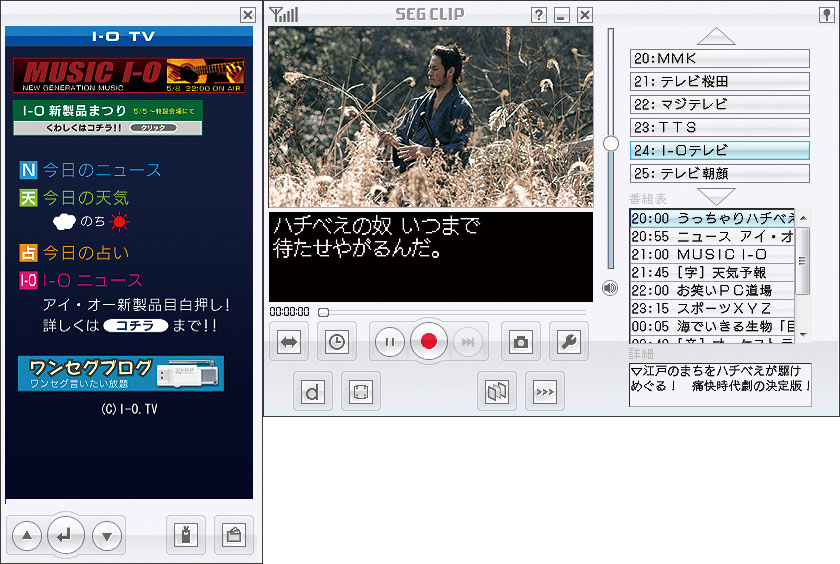Click the red record button
This screenshot has height=564, width=840.
pos(429,341)
